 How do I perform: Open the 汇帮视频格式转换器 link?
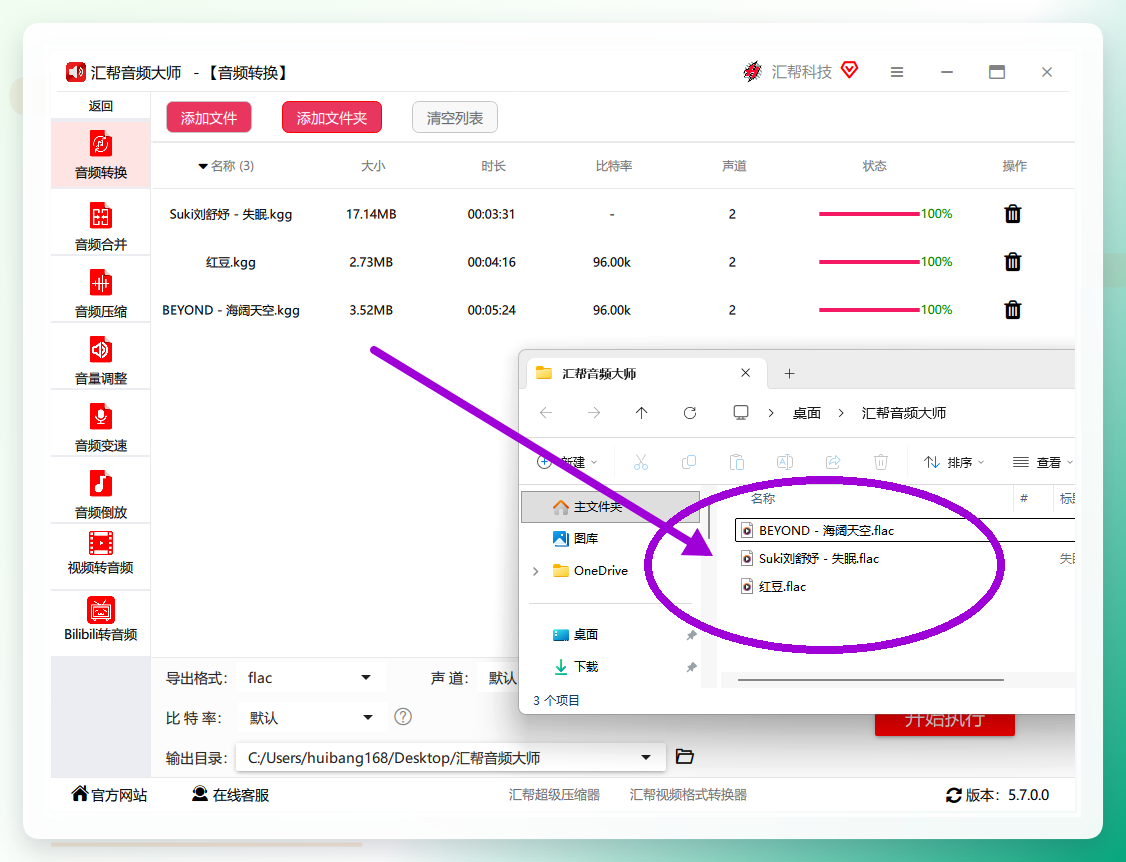pos(688,794)
